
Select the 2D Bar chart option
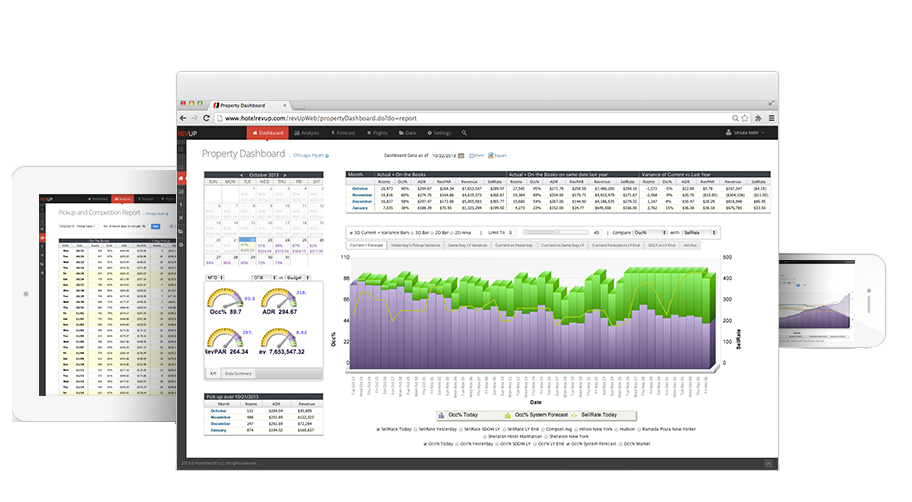coord(432,233)
